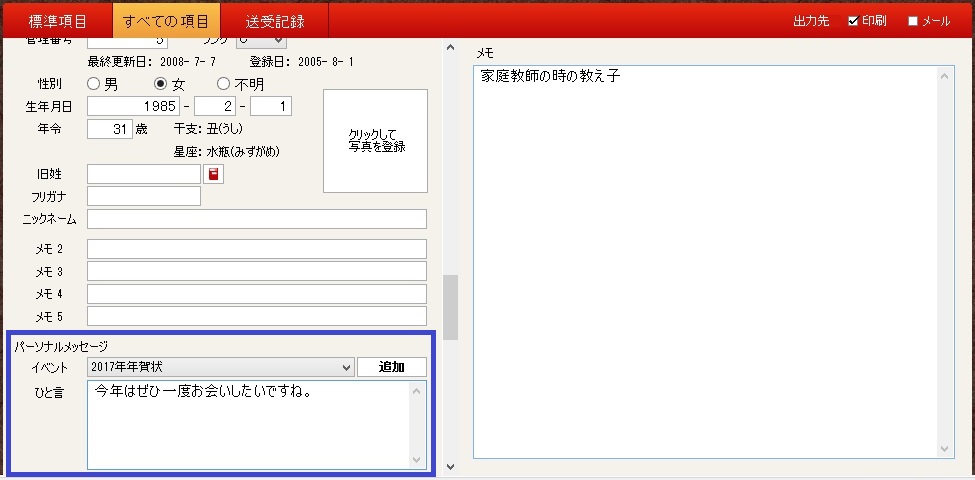The height and width of the screenshot is (480, 975).
Task: Switch to the 標準項目 tab
Action: click(x=57, y=21)
